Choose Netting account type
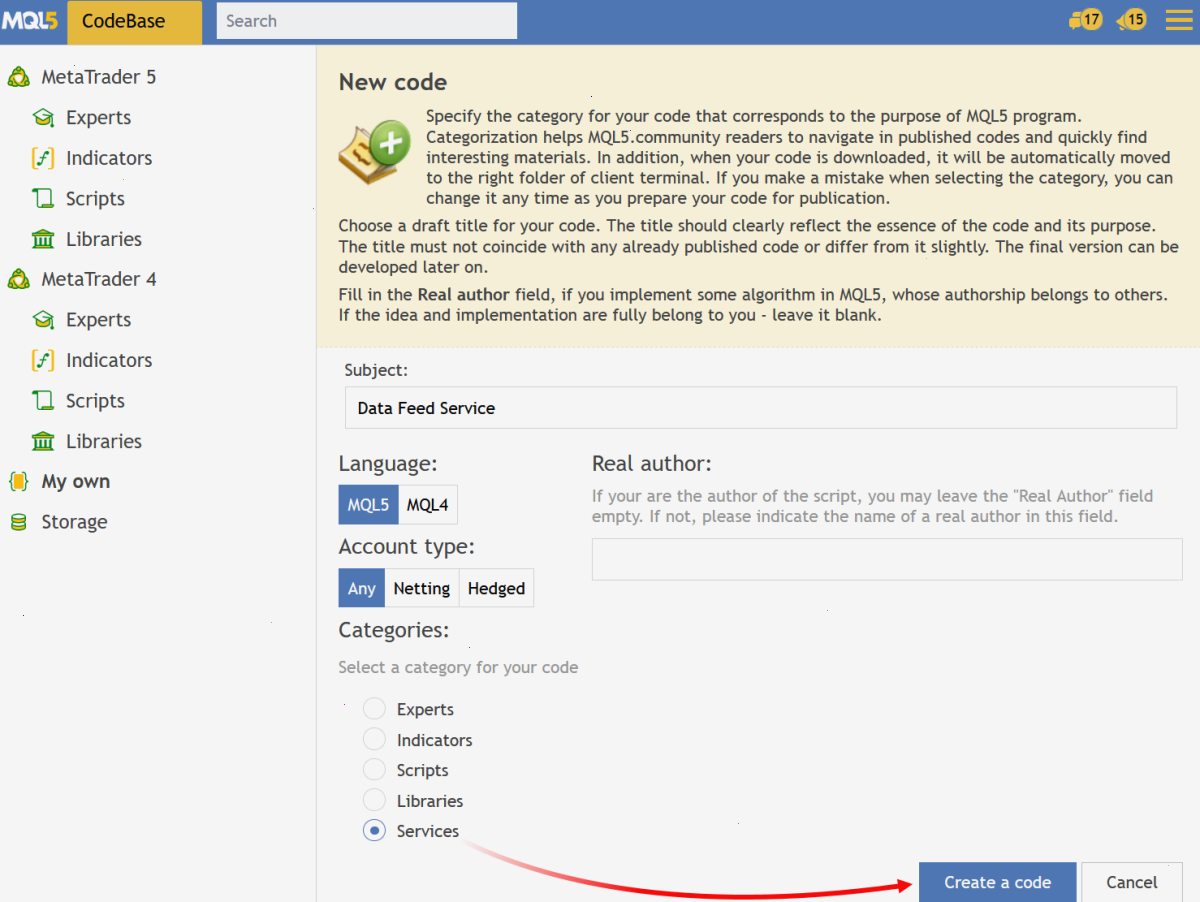Viewport: 1200px width, 902px height. (421, 588)
